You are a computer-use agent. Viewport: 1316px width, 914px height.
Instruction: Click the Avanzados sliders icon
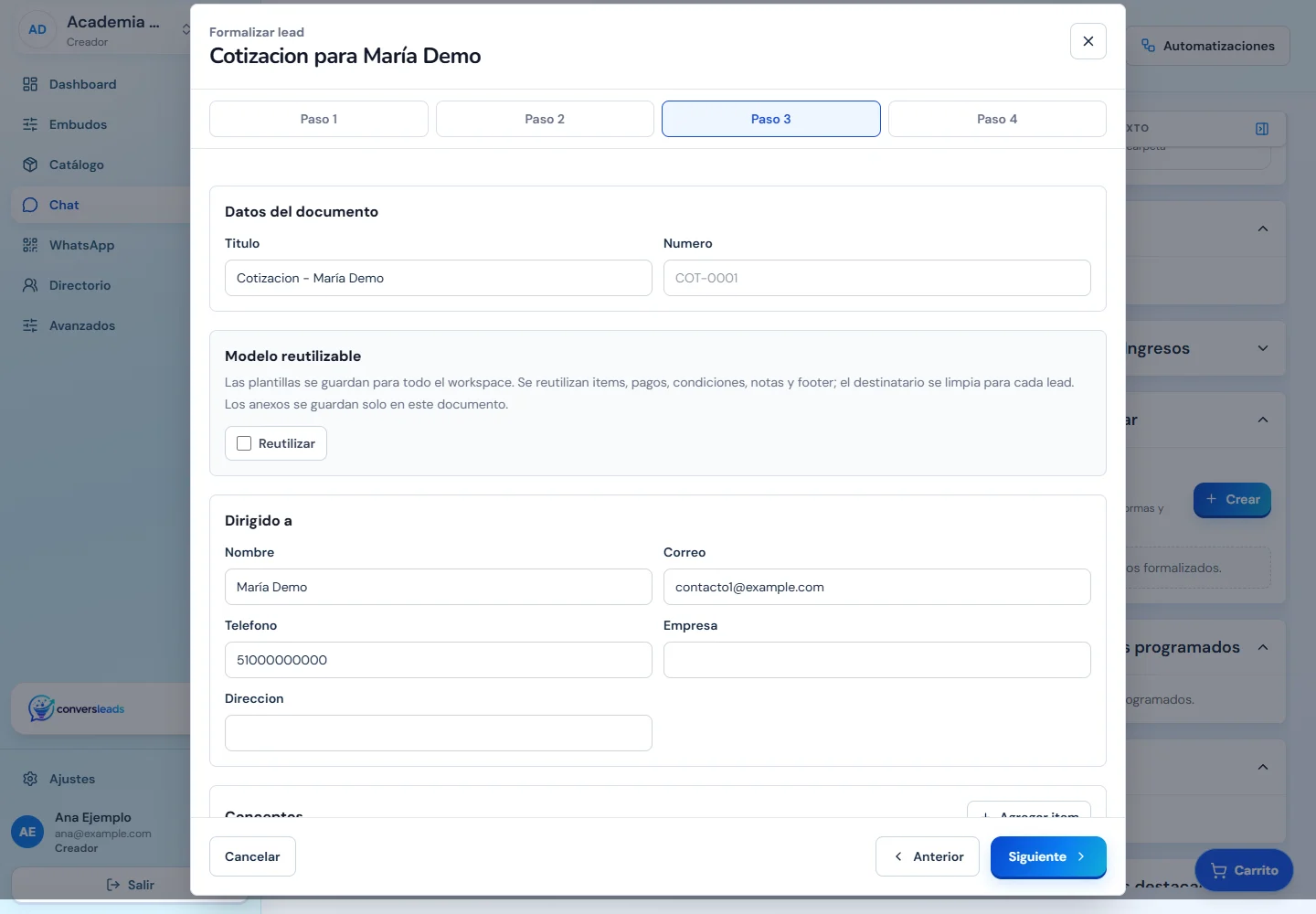[x=30, y=325]
